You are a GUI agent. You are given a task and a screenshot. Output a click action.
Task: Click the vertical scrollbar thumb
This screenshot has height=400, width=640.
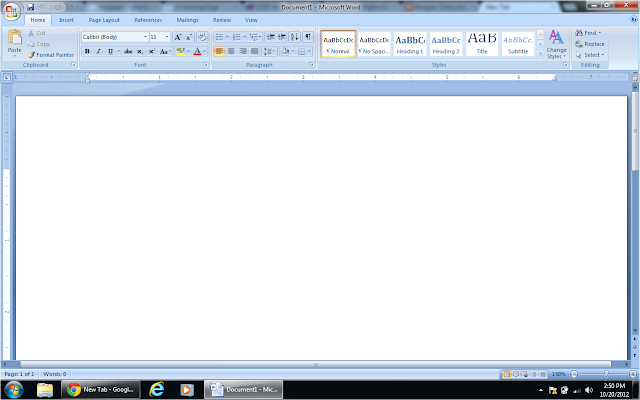[635, 131]
